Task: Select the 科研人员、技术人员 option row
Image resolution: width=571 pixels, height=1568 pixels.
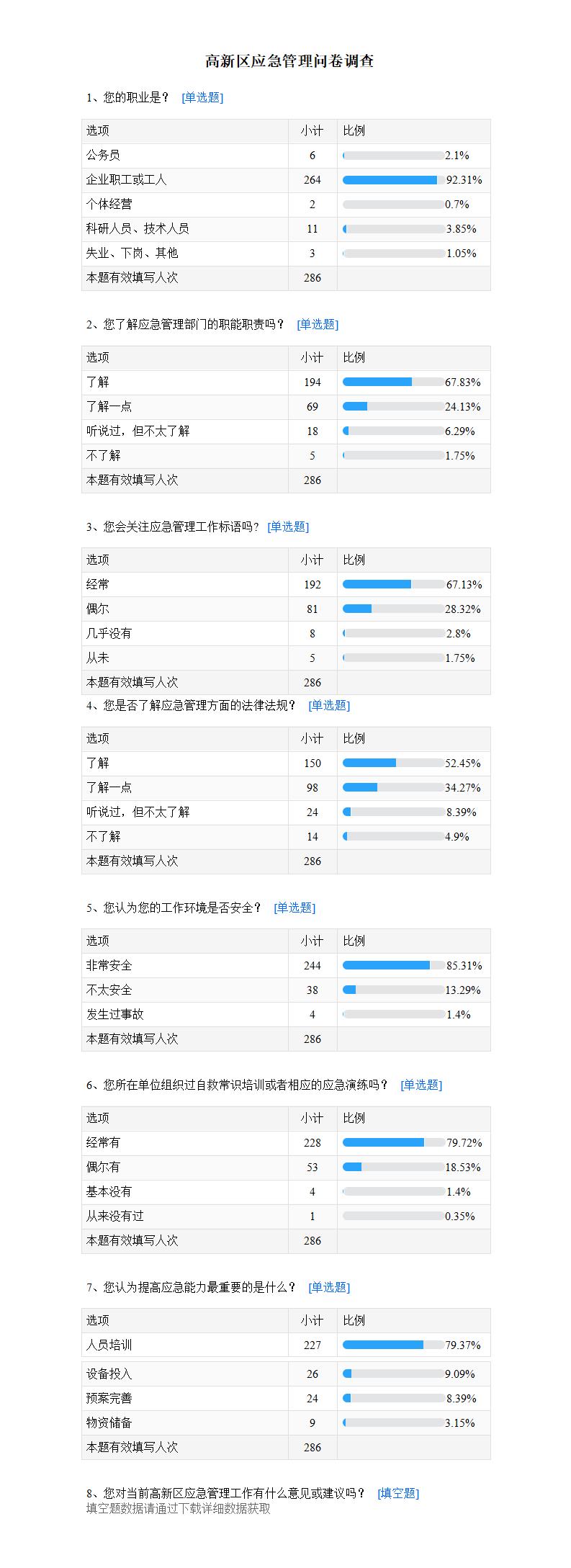Action: (x=286, y=229)
